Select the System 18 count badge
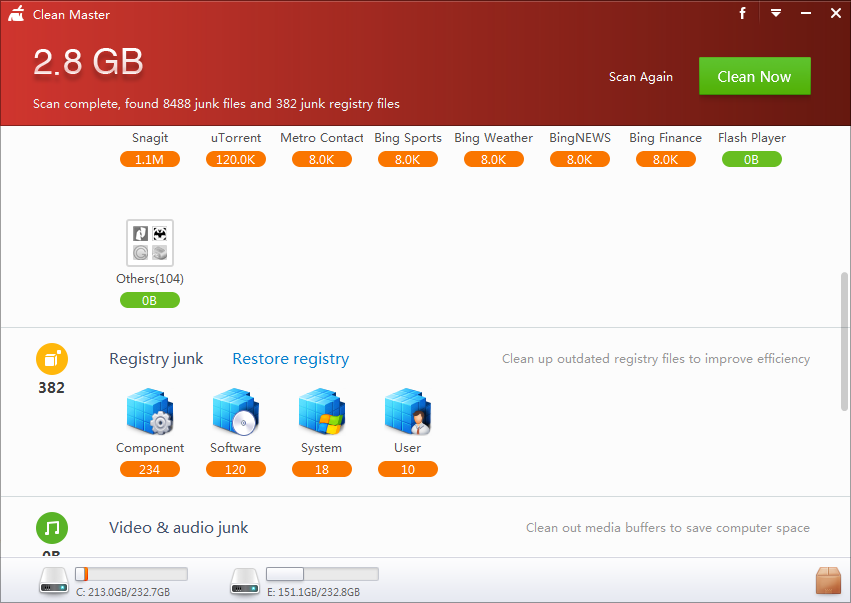 (x=322, y=469)
